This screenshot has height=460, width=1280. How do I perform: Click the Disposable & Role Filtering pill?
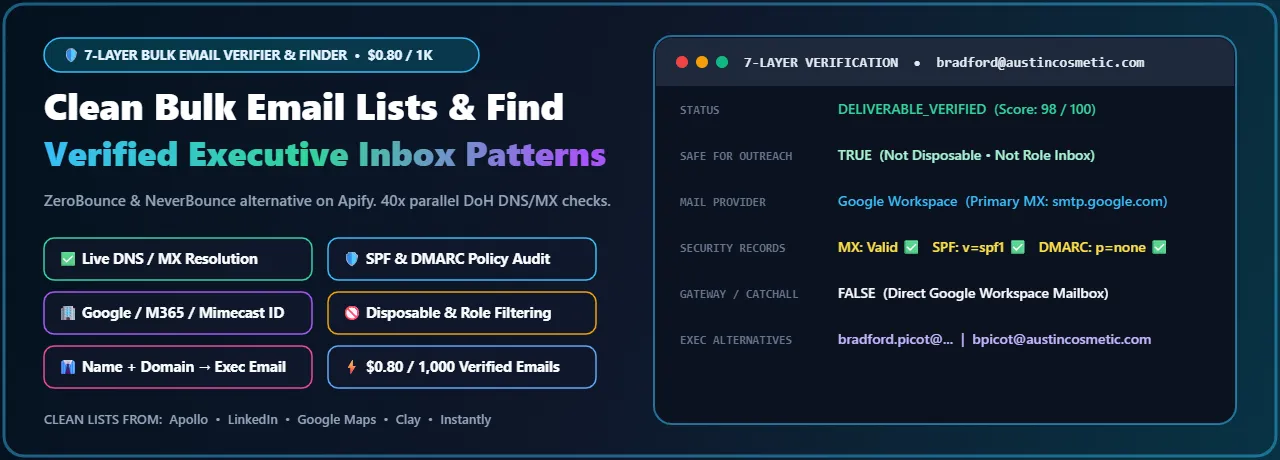coord(462,313)
